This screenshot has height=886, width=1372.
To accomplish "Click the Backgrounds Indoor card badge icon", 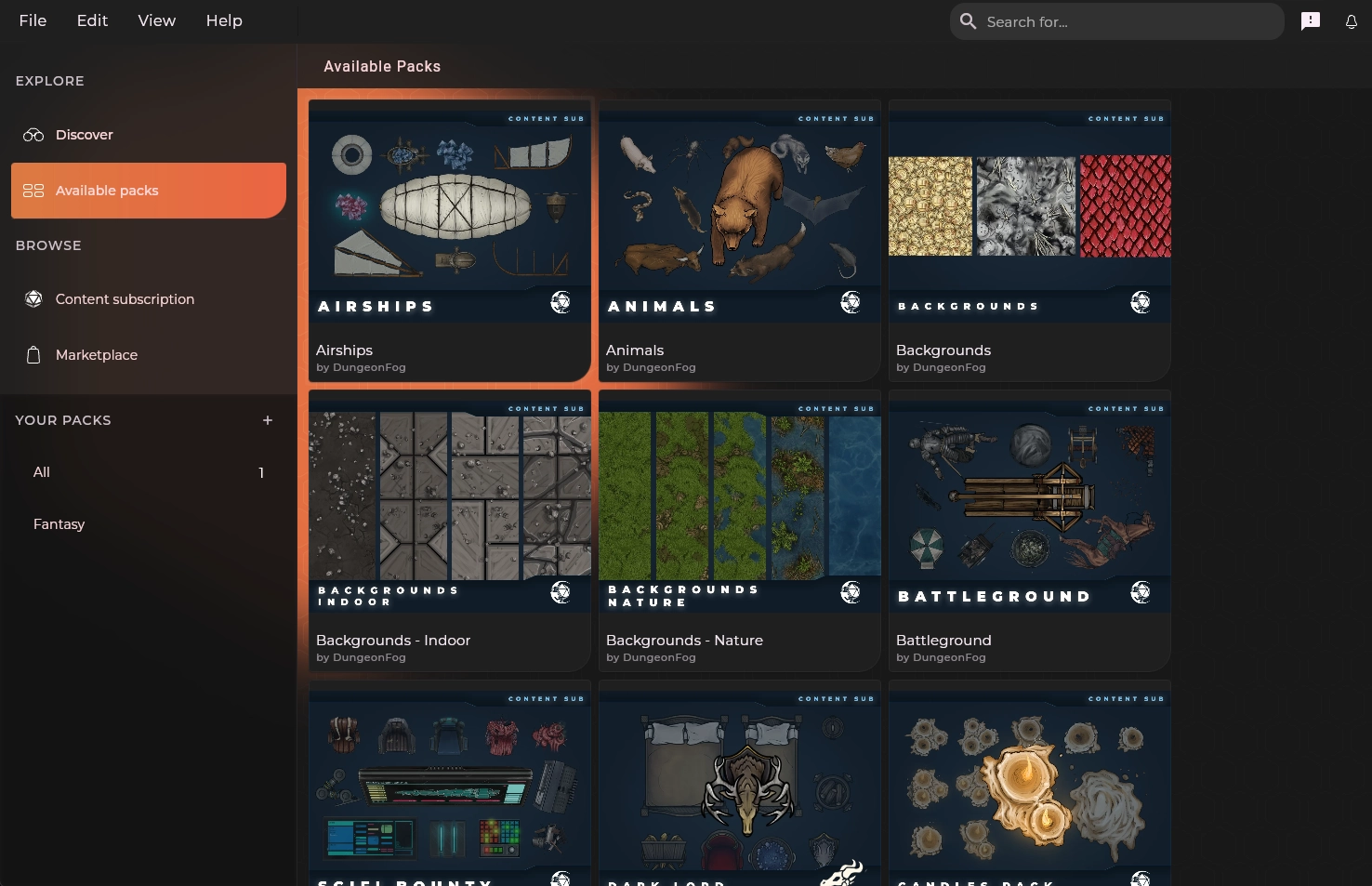I will coord(561,592).
